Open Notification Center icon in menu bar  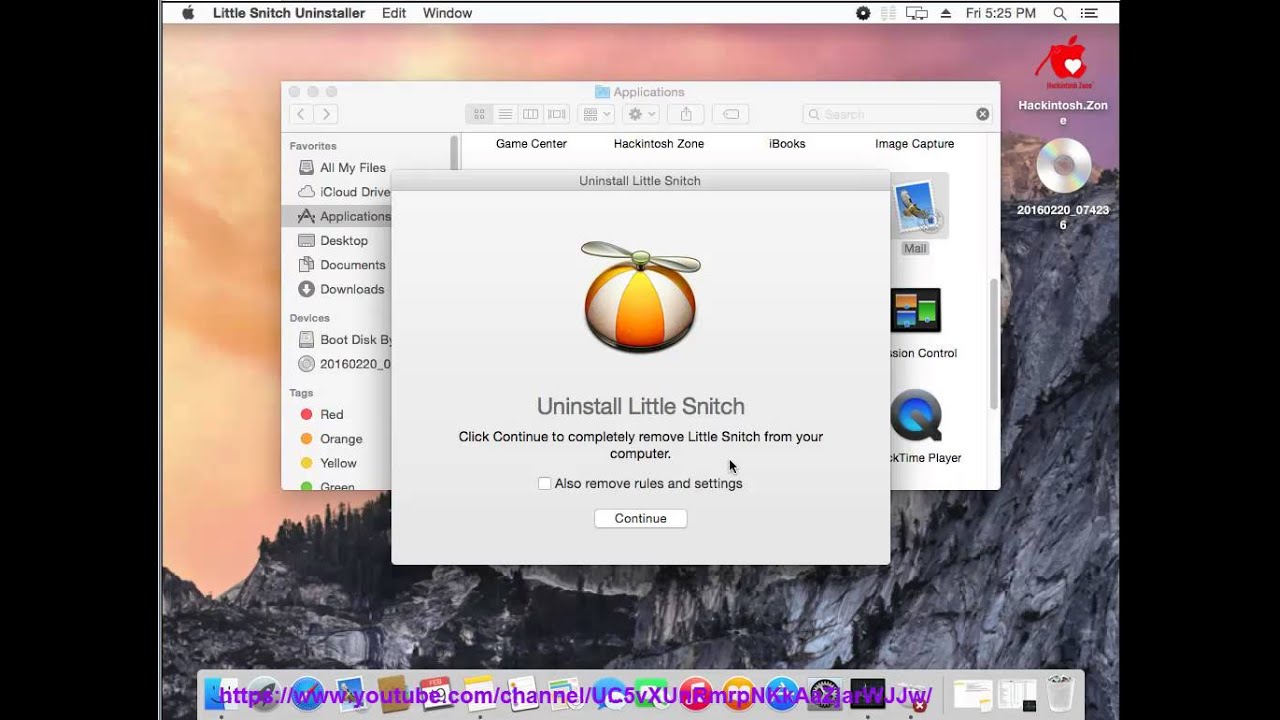click(x=1090, y=13)
